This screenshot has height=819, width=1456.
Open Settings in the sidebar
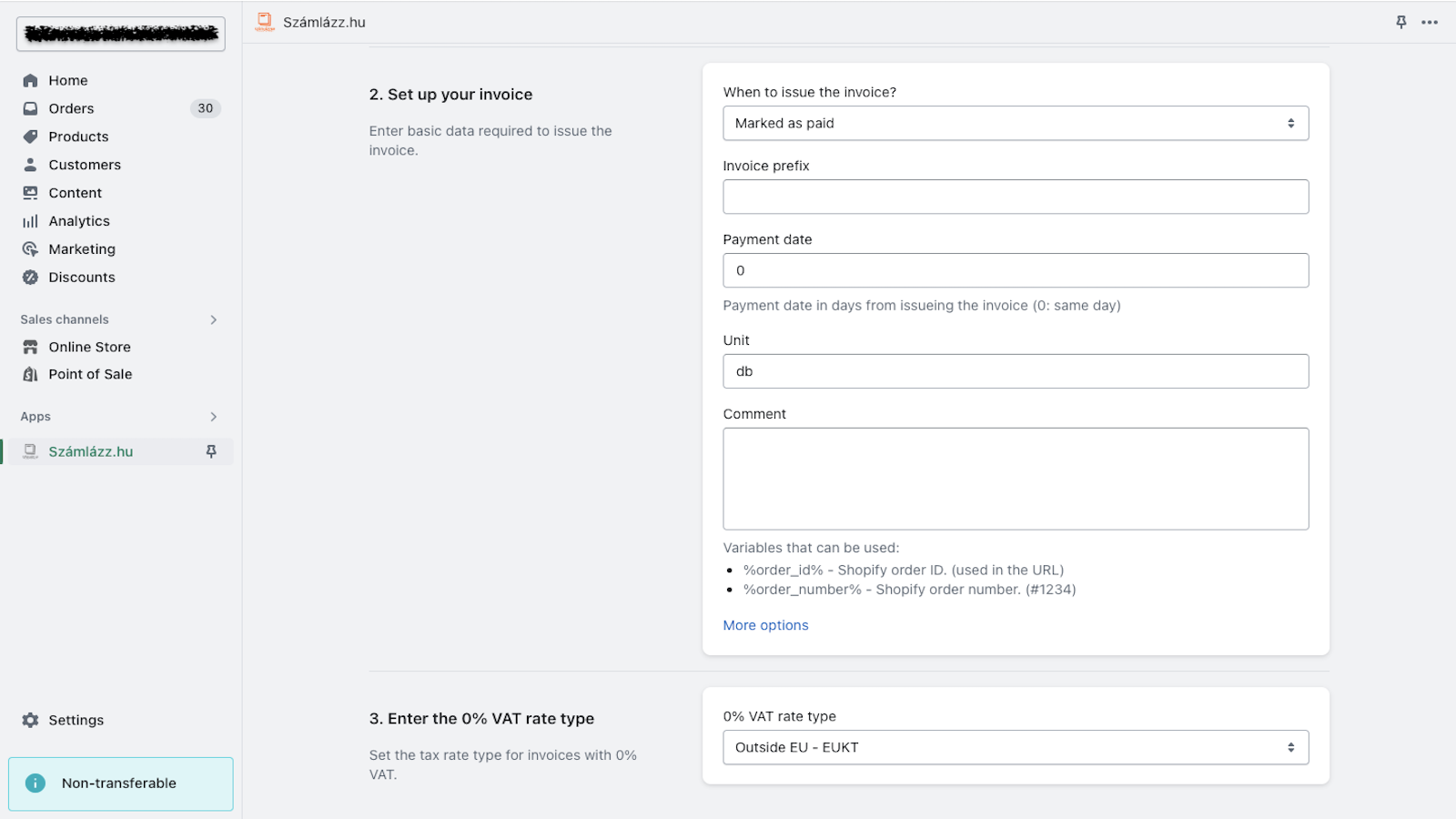pyautogui.click(x=76, y=720)
